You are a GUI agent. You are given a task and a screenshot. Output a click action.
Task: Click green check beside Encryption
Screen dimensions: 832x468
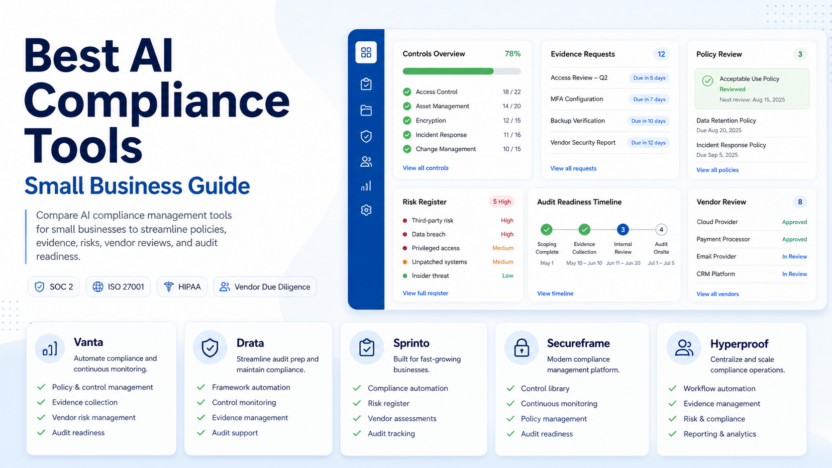click(407, 120)
